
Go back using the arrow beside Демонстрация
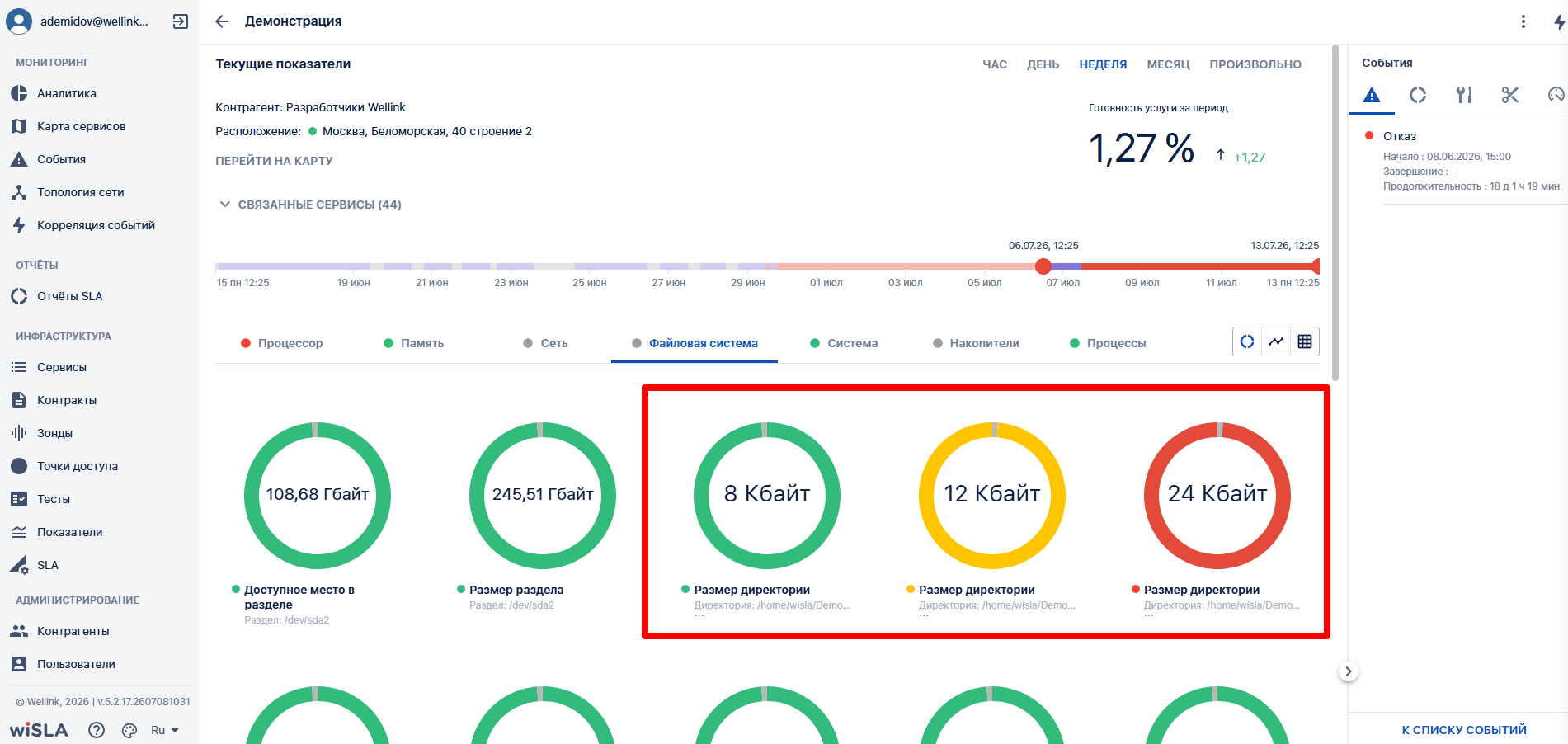coord(222,21)
